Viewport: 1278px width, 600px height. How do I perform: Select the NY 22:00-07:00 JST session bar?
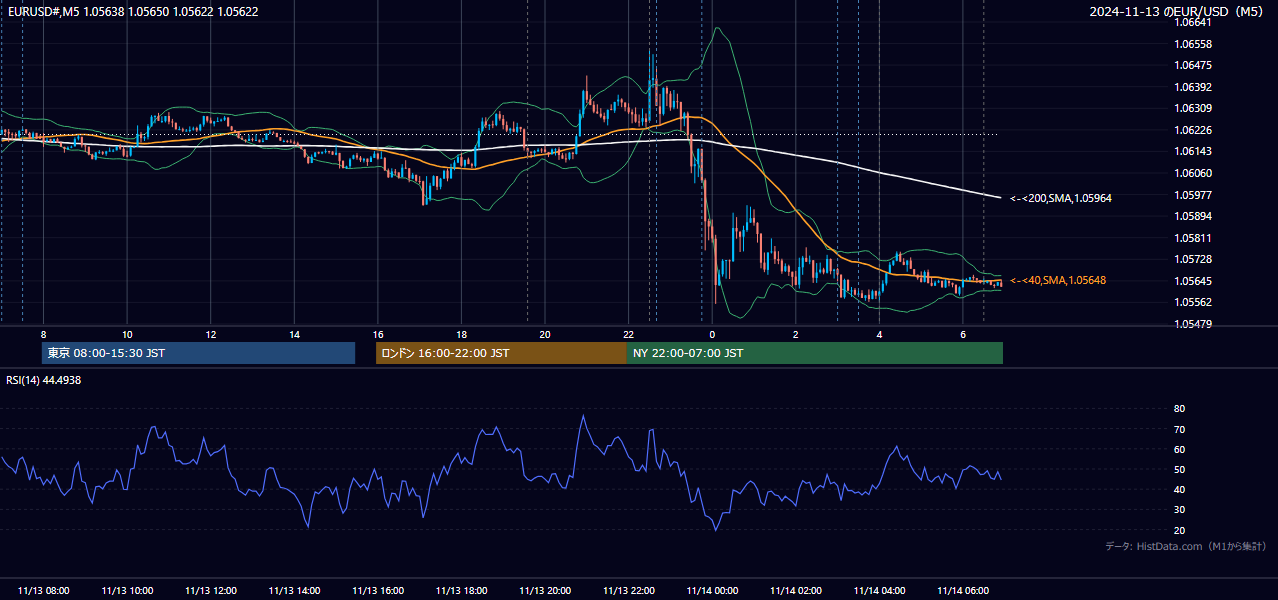click(x=815, y=353)
